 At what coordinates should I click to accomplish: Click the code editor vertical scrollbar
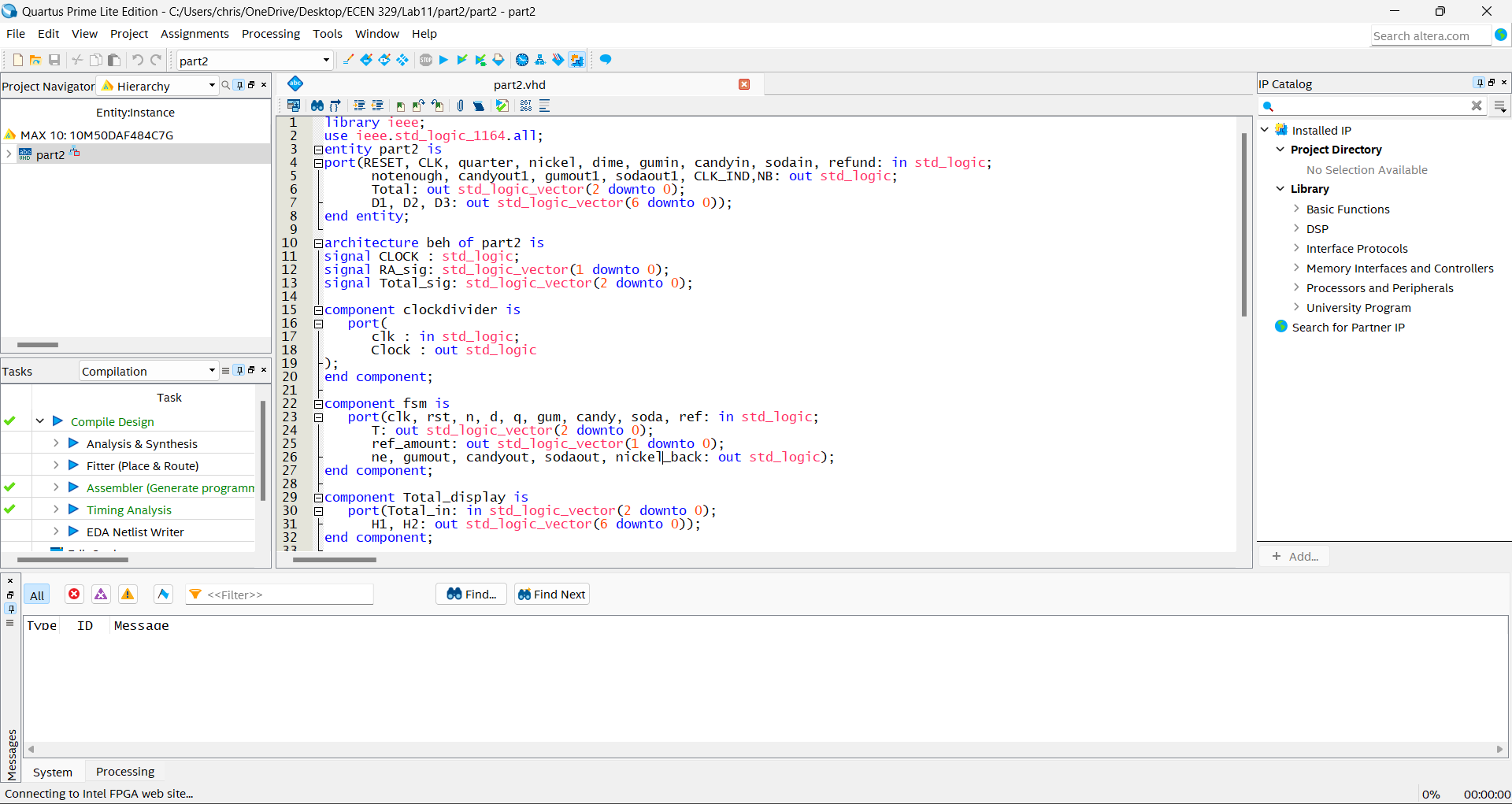(1244, 224)
